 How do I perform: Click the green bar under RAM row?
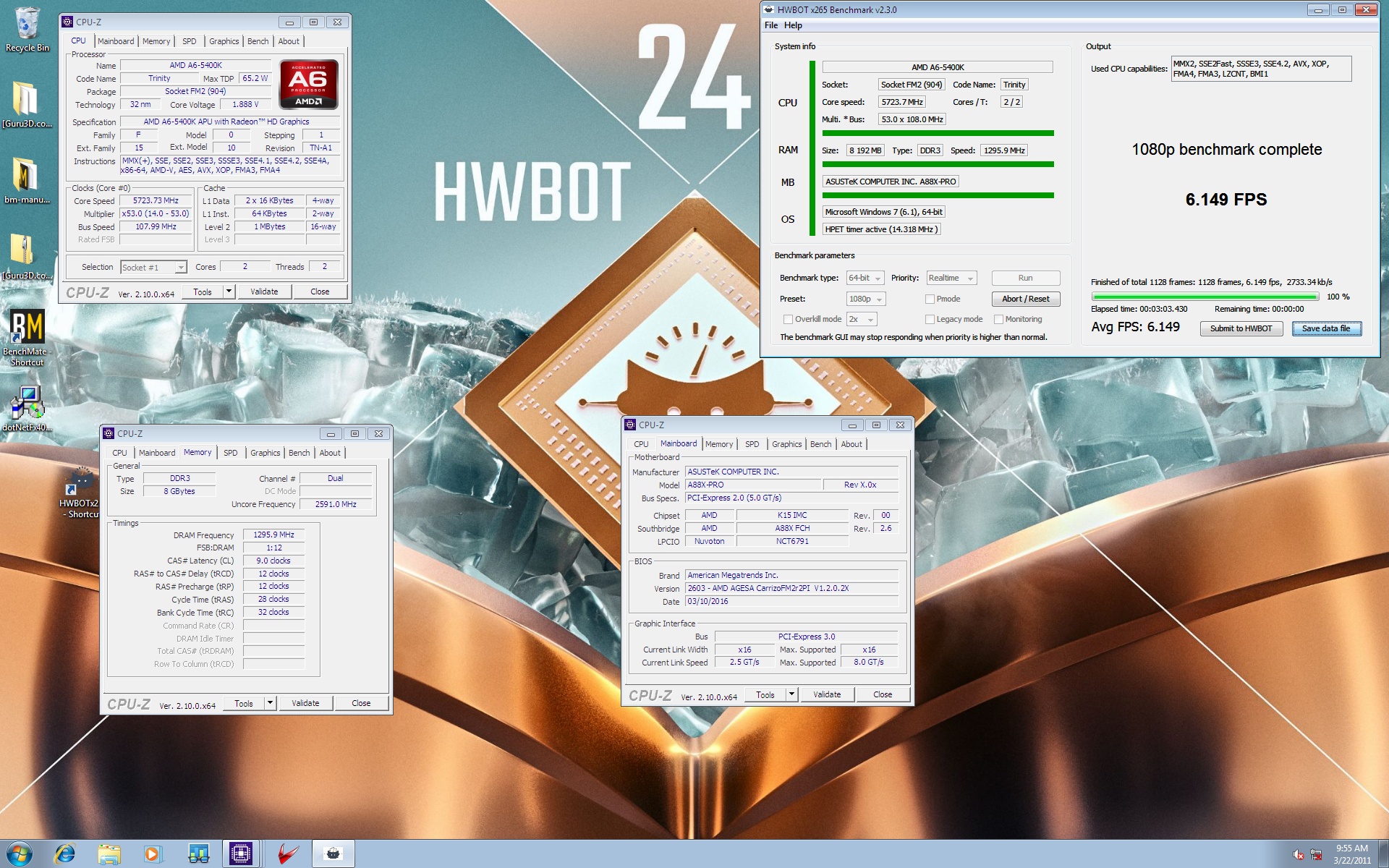tap(938, 164)
